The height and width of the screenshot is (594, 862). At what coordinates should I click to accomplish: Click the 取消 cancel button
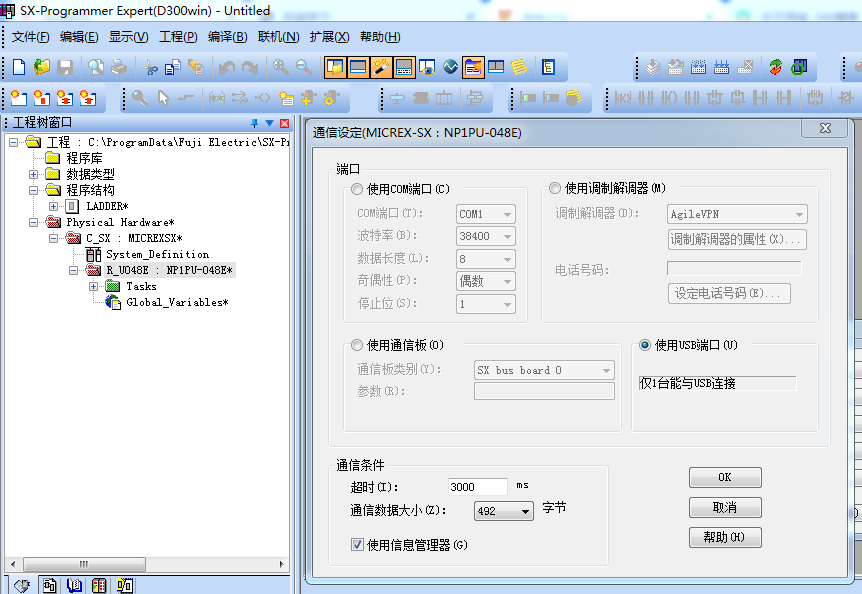(725, 507)
